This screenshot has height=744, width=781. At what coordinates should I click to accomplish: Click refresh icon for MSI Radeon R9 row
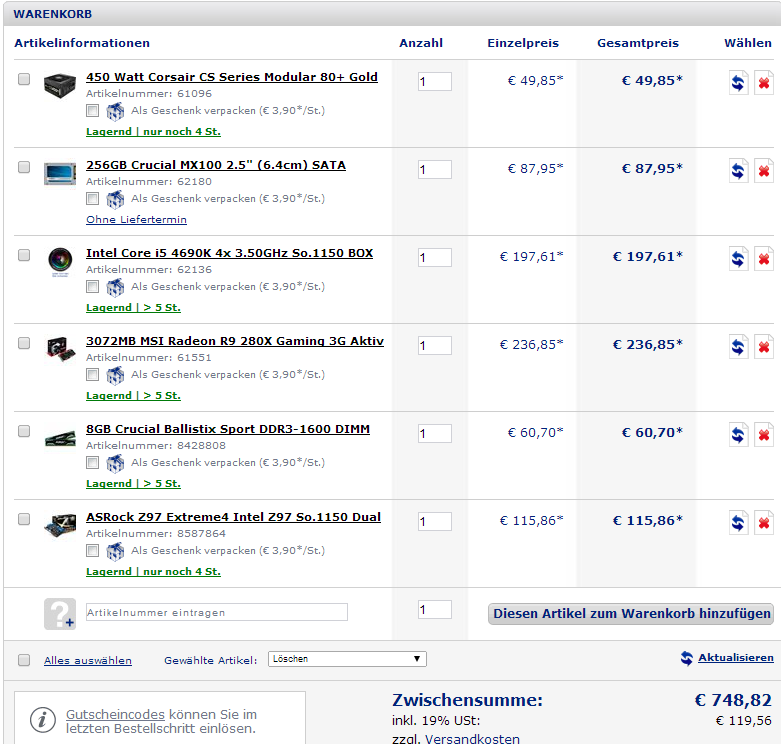(x=738, y=347)
